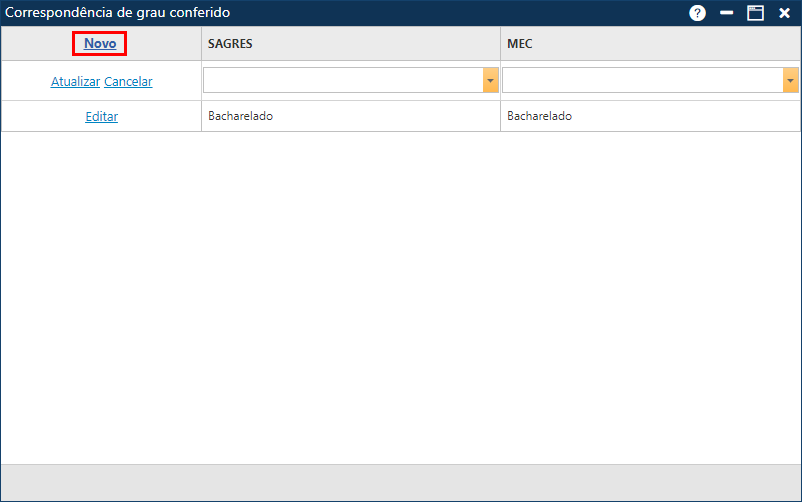Expand the SAGRES dropdown arrow
The height and width of the screenshot is (502, 802).
click(490, 81)
